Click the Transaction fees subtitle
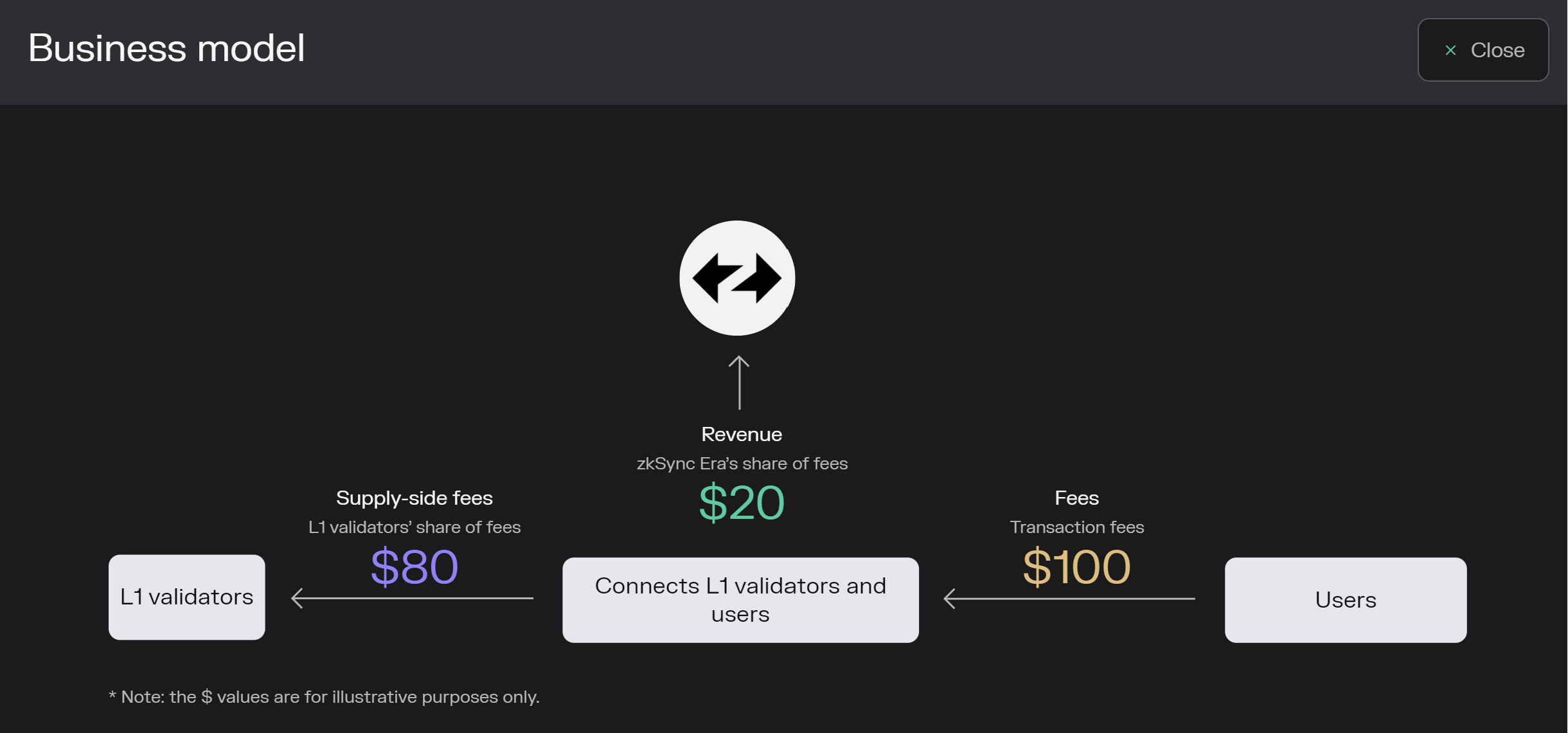Viewport: 1568px width, 733px height. [x=1076, y=527]
